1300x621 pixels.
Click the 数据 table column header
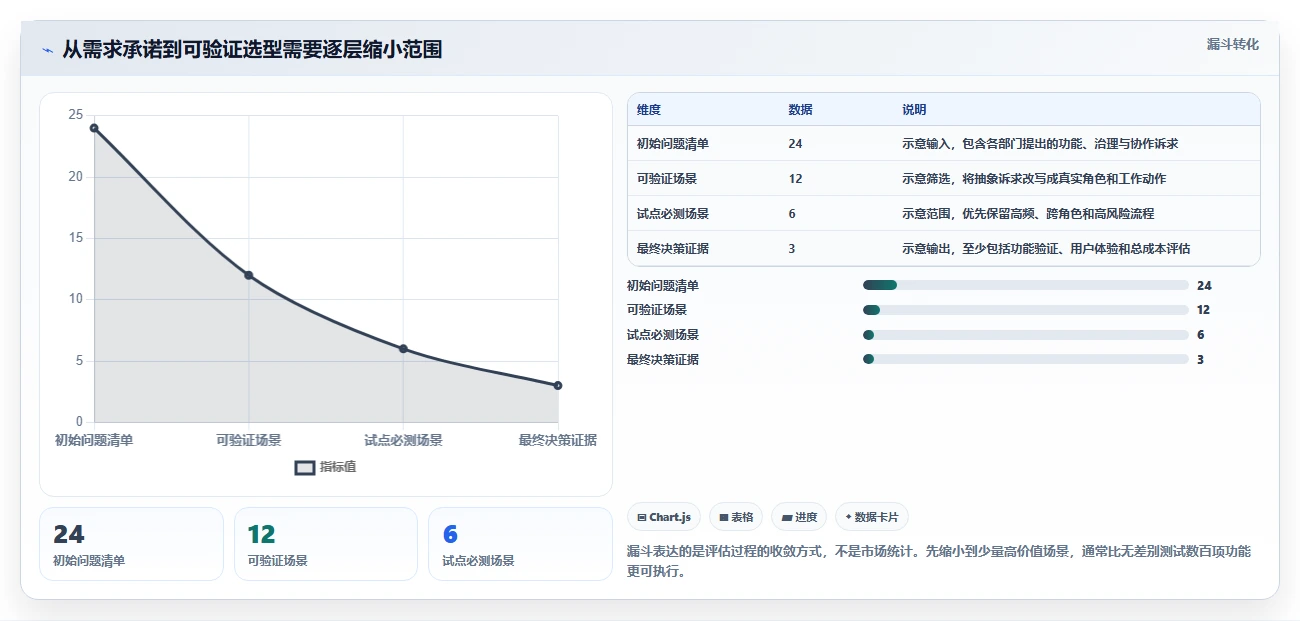click(800, 110)
